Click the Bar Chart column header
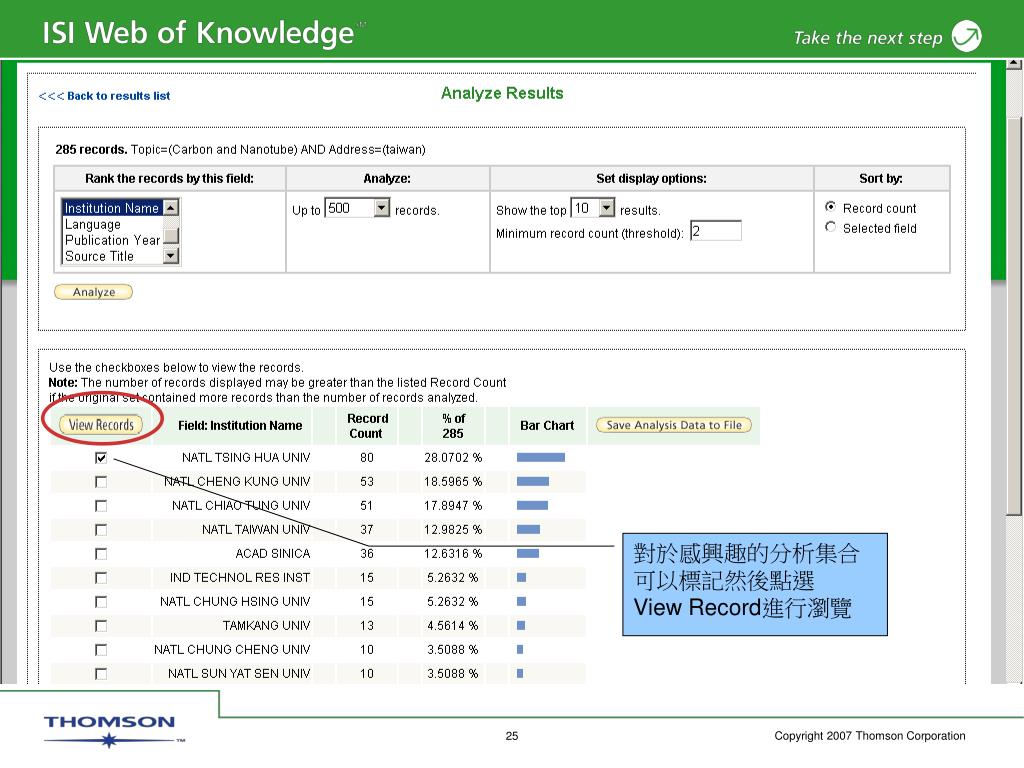The height and width of the screenshot is (768, 1024). click(547, 426)
